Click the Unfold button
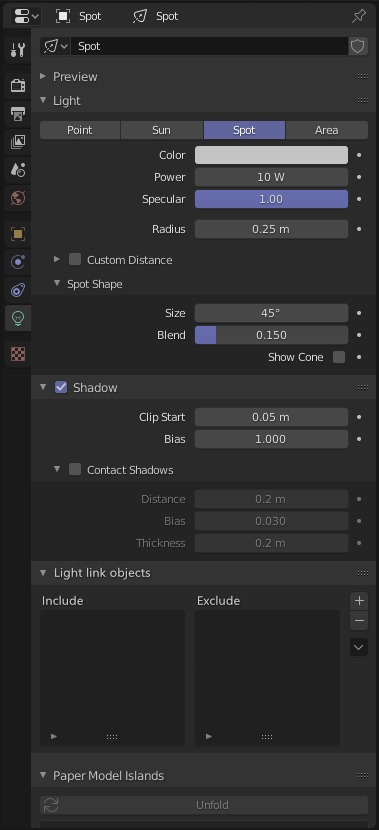The width and height of the screenshot is (379, 830). pos(204,805)
